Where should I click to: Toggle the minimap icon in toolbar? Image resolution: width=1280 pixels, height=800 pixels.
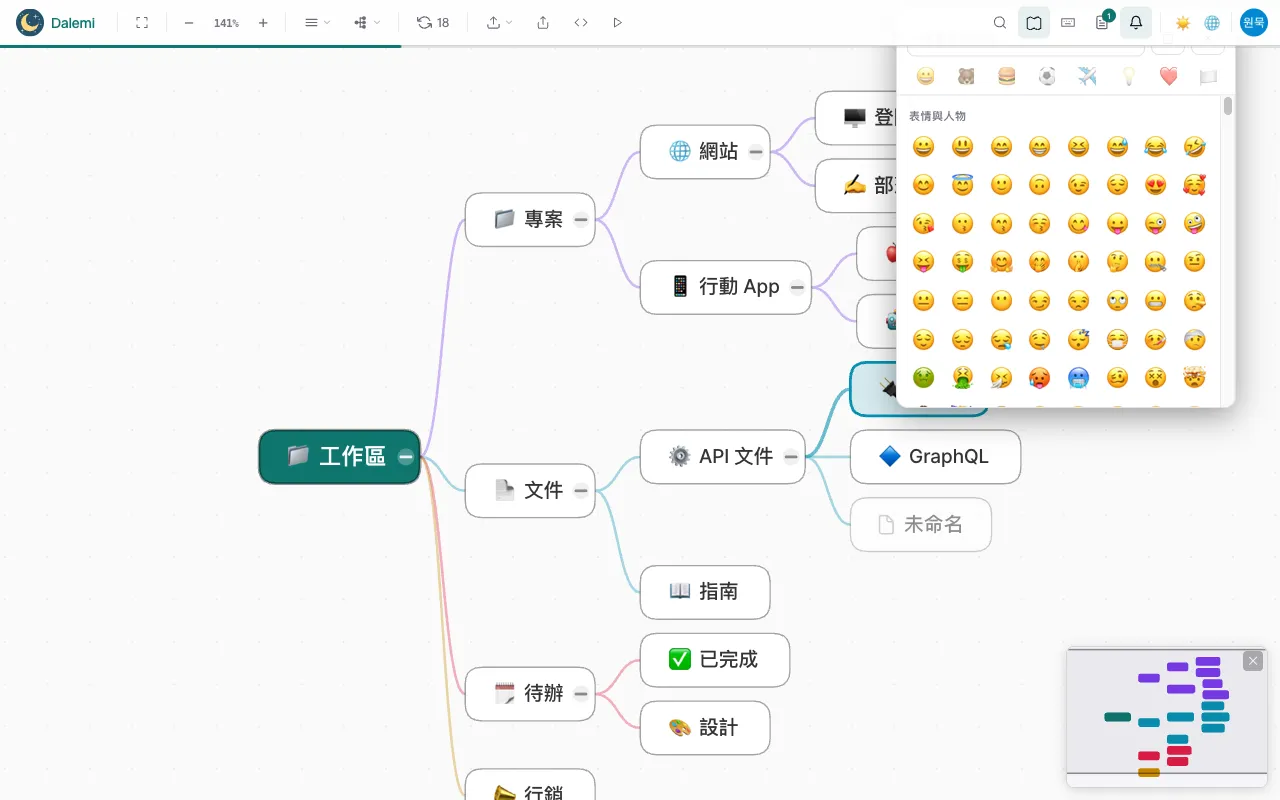(1034, 22)
